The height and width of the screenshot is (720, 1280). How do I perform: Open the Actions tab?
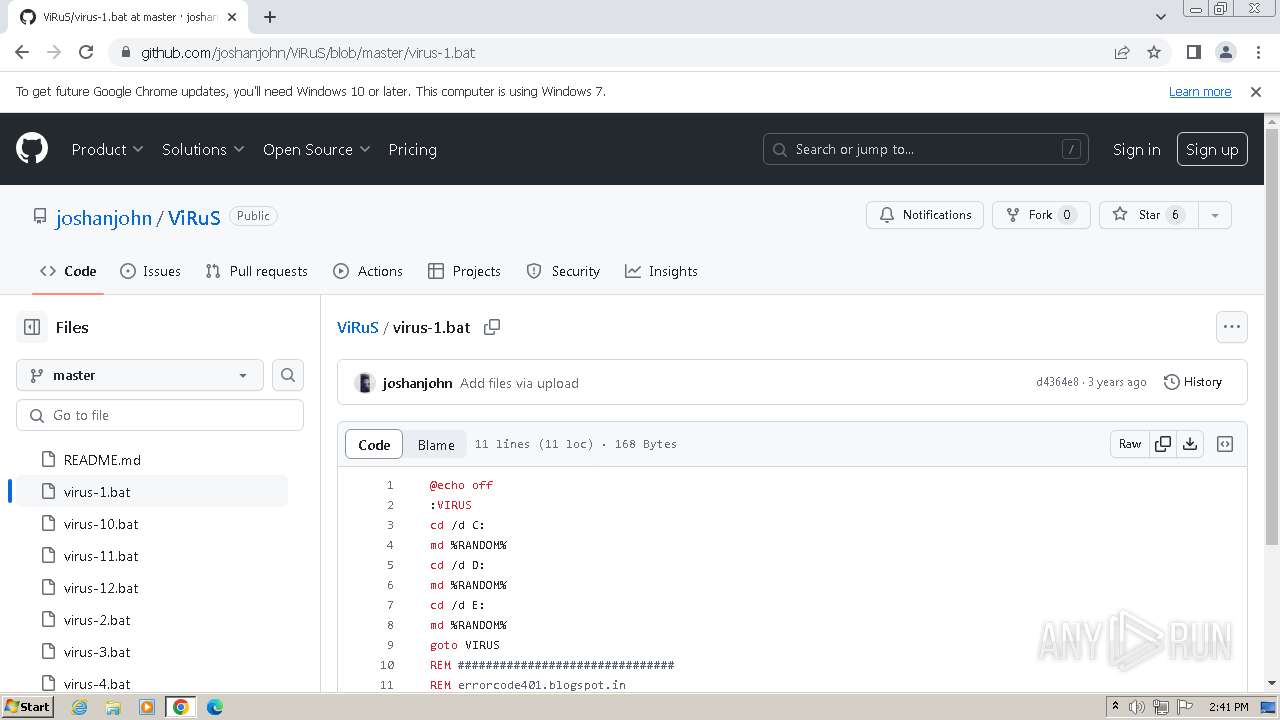(367, 271)
